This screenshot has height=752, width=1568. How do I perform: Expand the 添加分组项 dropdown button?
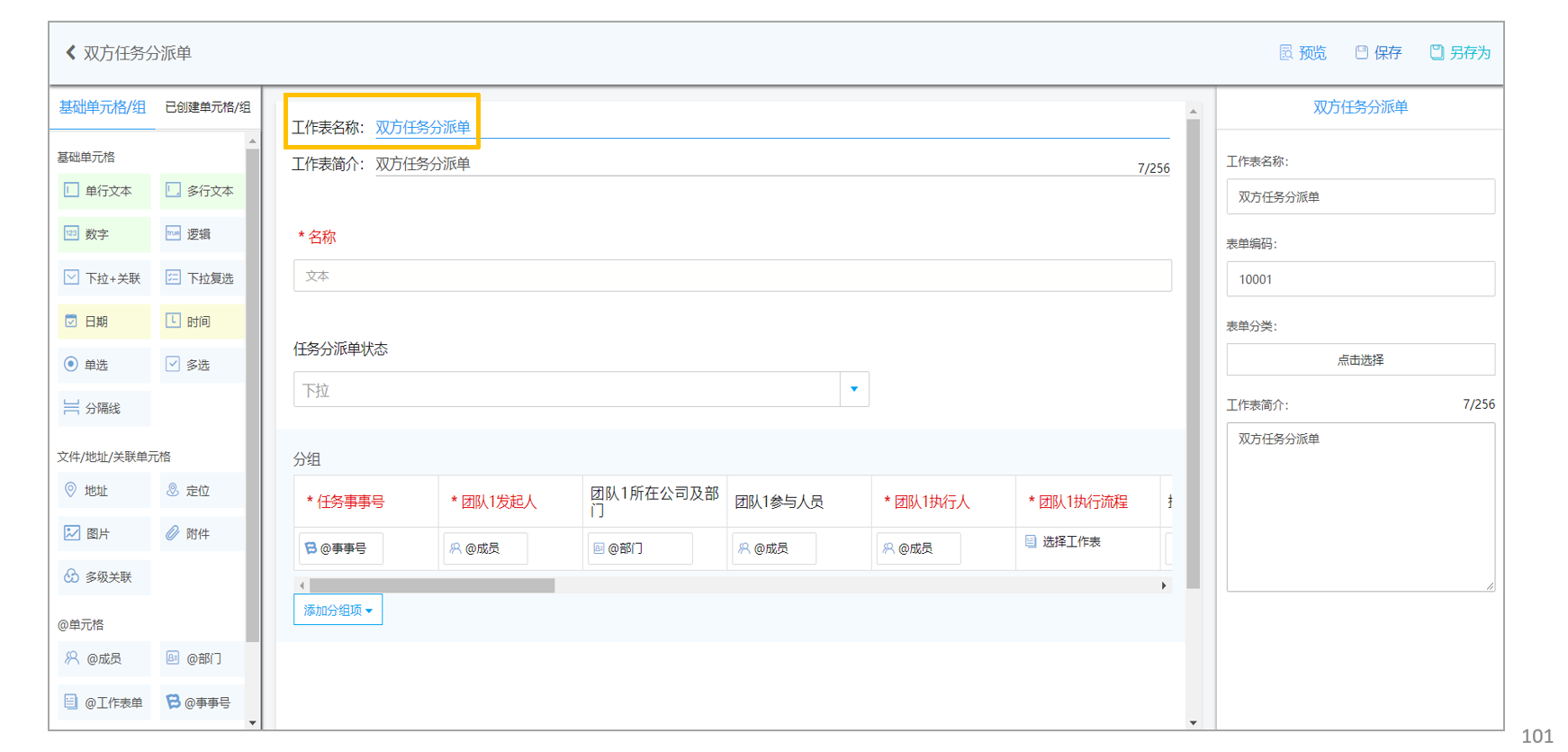[338, 610]
